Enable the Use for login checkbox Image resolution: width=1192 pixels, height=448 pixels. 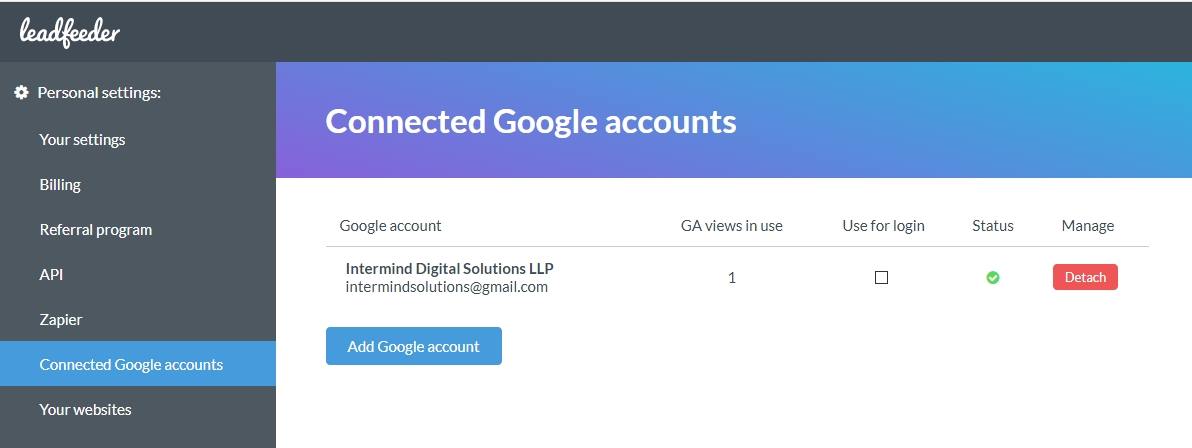click(x=881, y=278)
